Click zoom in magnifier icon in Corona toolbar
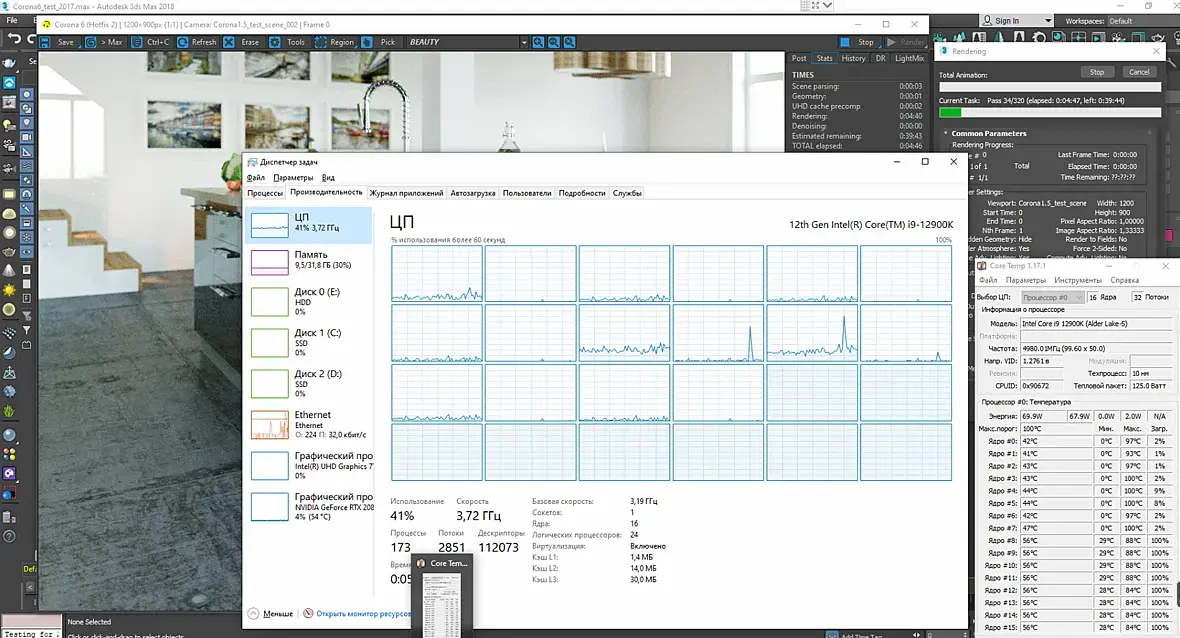 coord(538,42)
